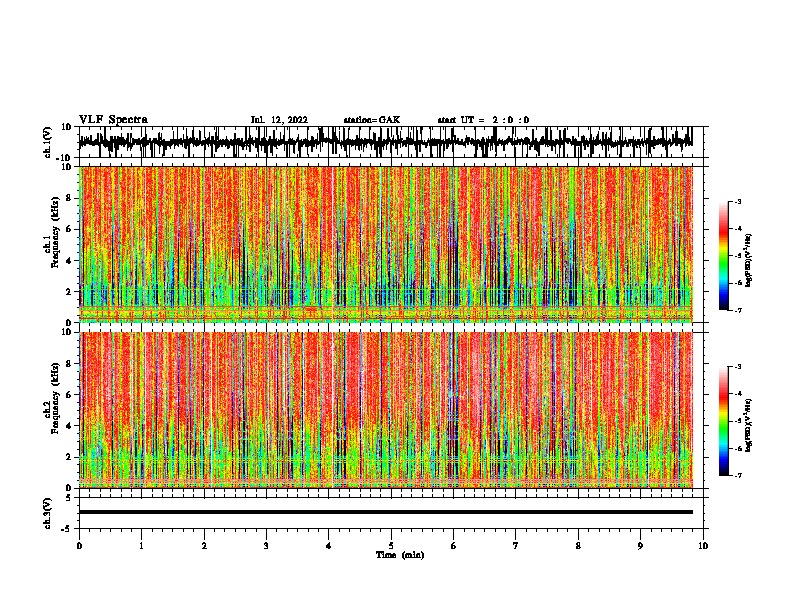Click the "station=GAK" label
Screen dimensions: 792x612
coord(372,120)
